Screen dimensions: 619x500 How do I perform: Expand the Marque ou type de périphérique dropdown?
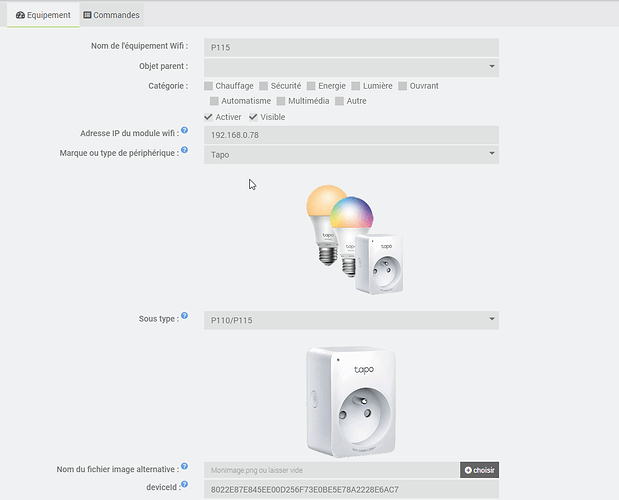(351, 155)
